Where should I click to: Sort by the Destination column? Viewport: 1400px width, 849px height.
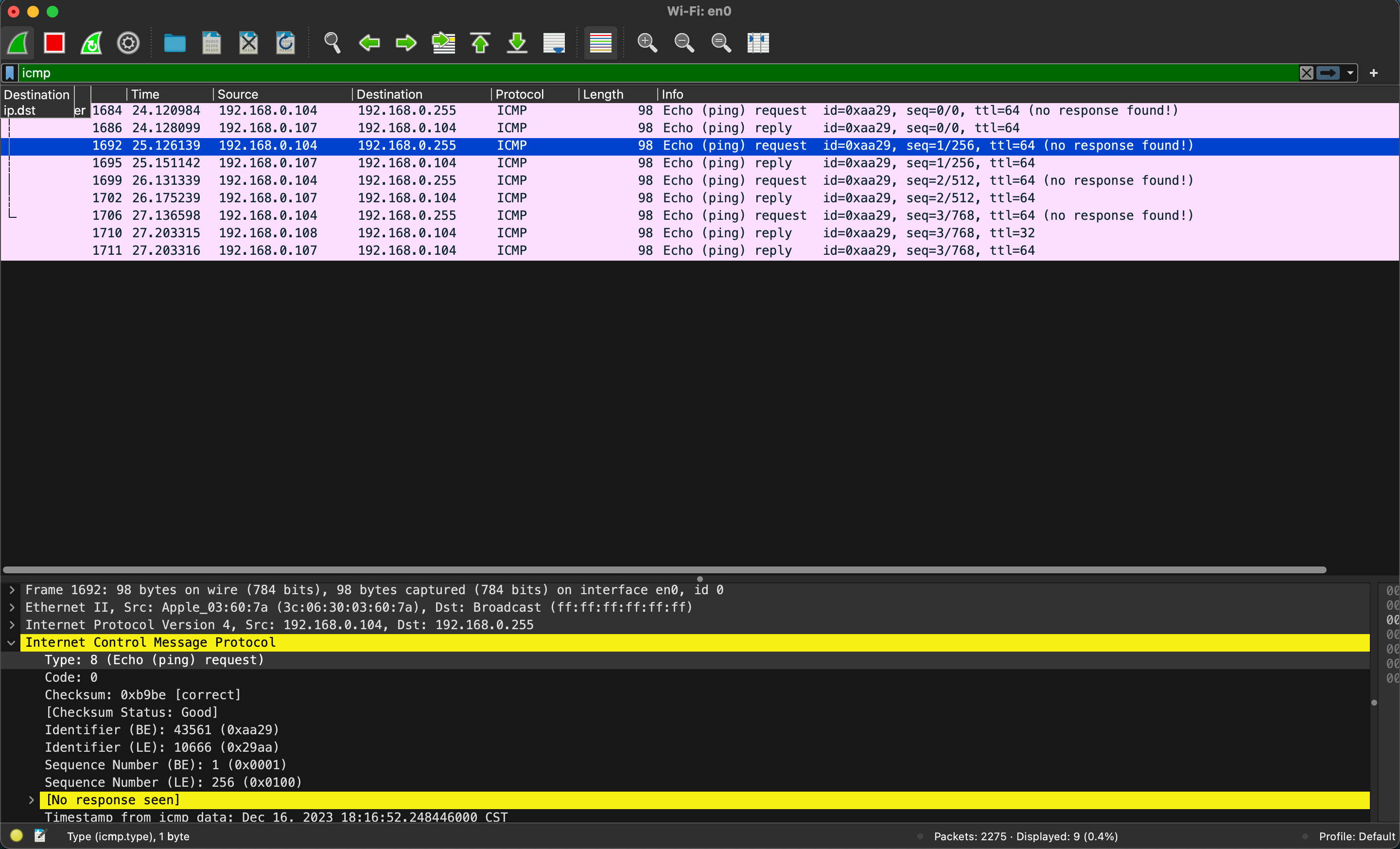point(421,94)
